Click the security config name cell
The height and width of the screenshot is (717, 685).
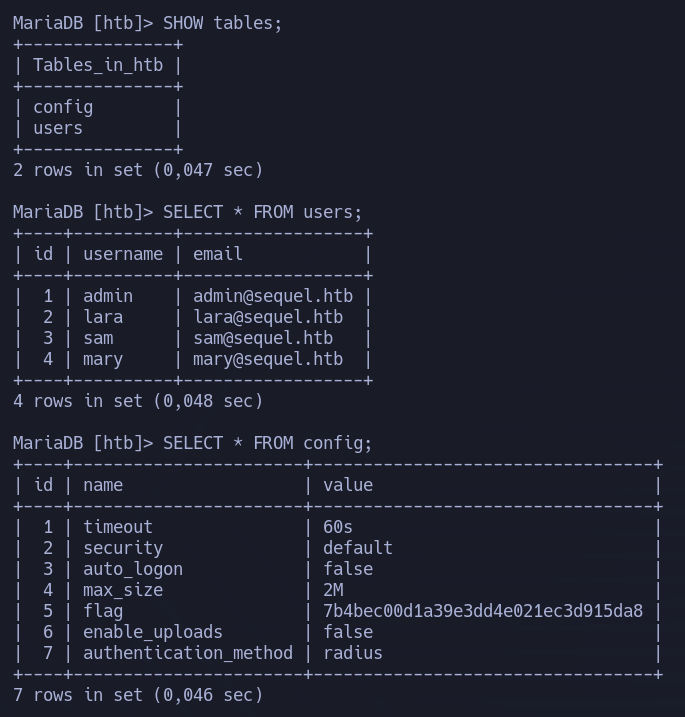(x=123, y=548)
